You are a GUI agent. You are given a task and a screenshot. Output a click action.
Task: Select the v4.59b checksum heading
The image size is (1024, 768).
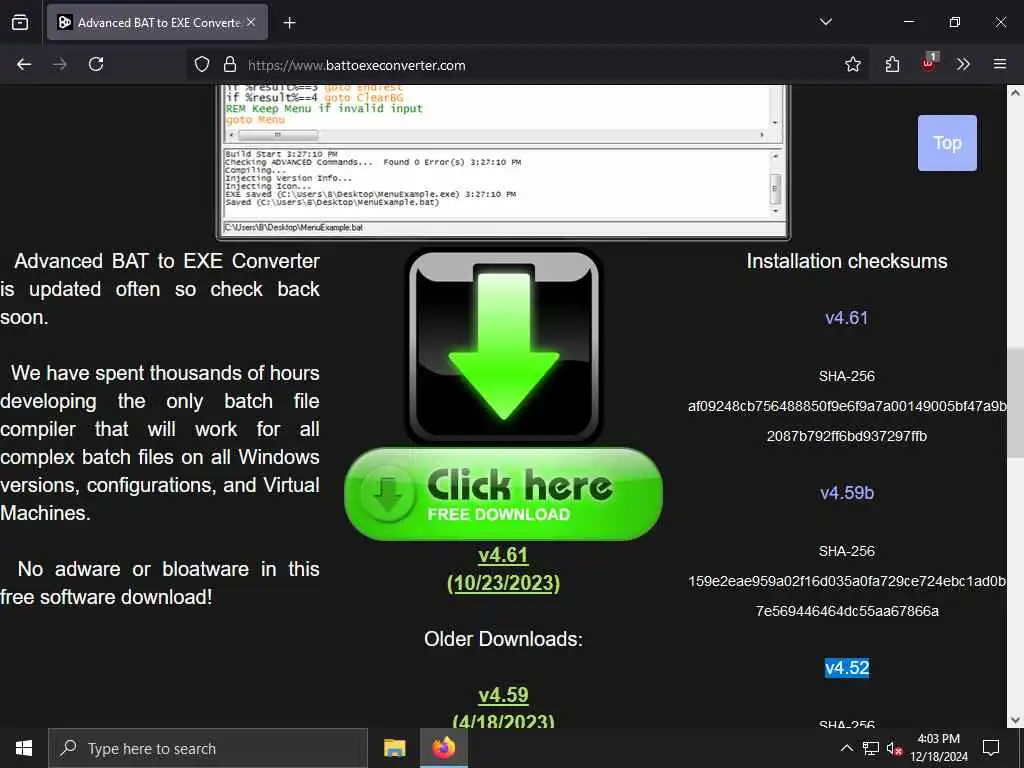coord(846,493)
